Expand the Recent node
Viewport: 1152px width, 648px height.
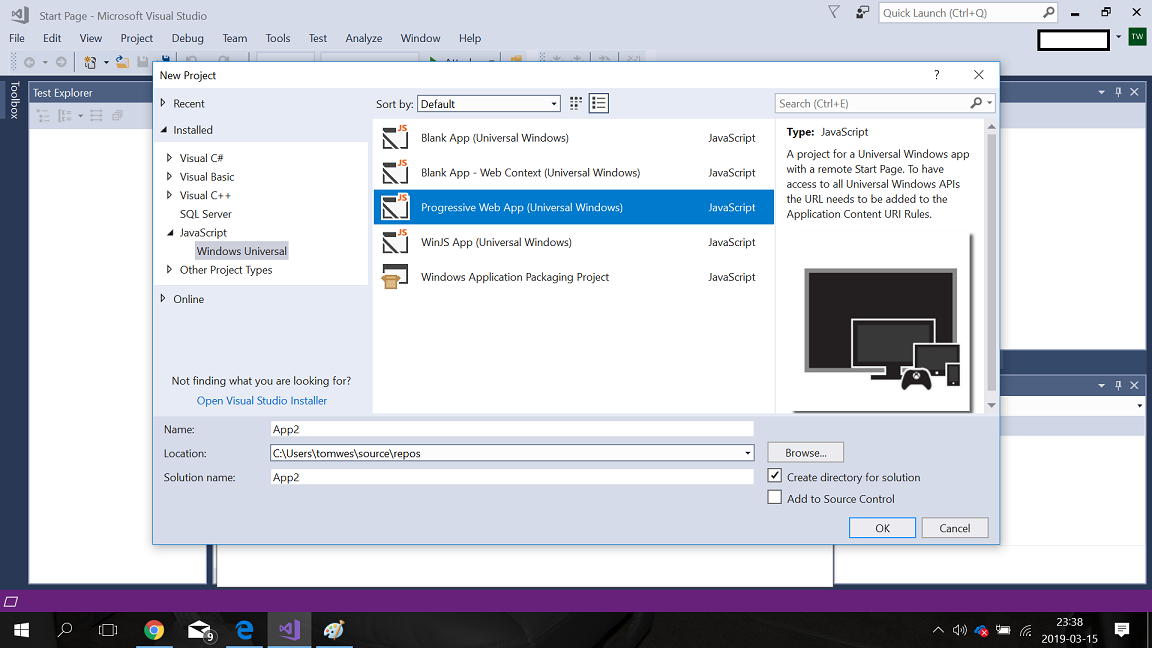[163, 104]
